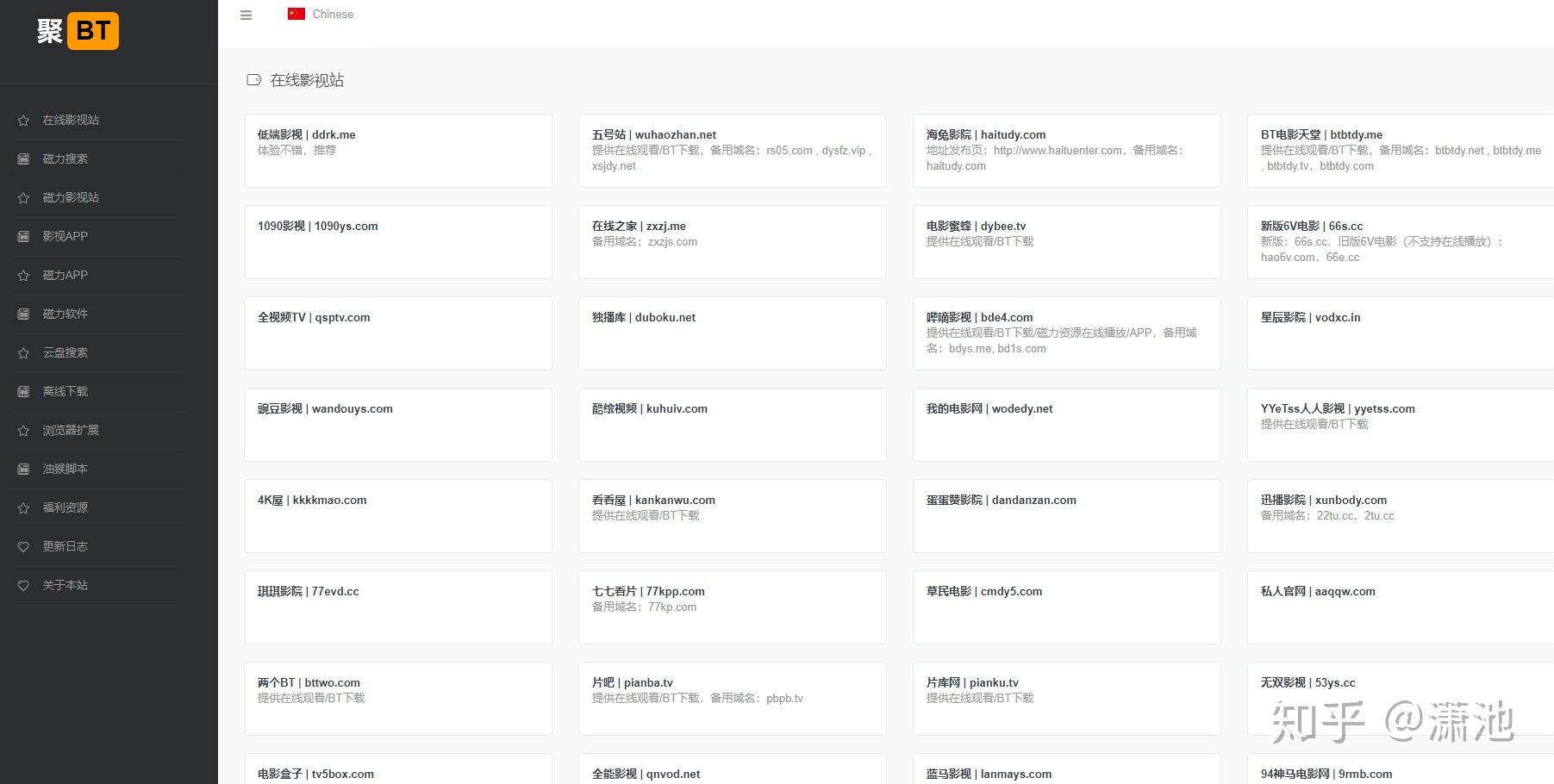Open the Chinese language selector
1554x784 pixels.
click(332, 15)
